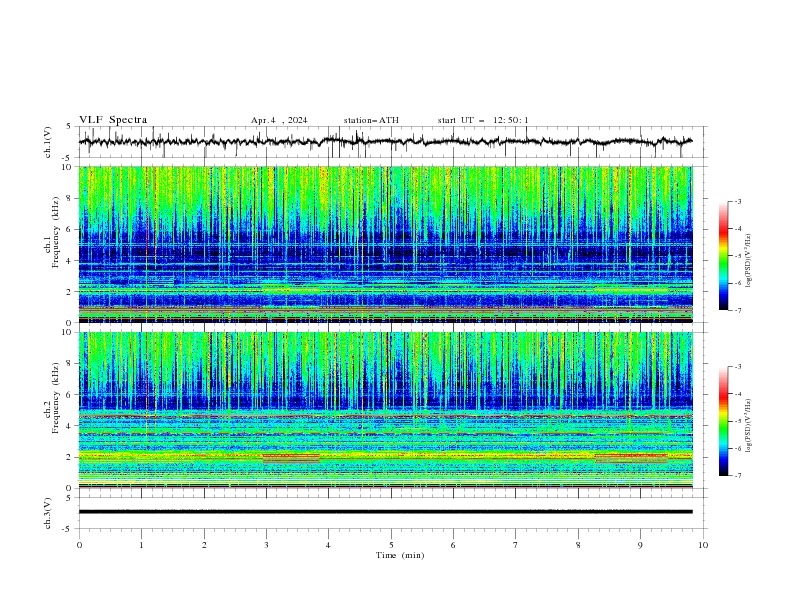Click the "7" tick on the Time axis
Image resolution: width=792 pixels, height=612 pixels.
(516, 545)
